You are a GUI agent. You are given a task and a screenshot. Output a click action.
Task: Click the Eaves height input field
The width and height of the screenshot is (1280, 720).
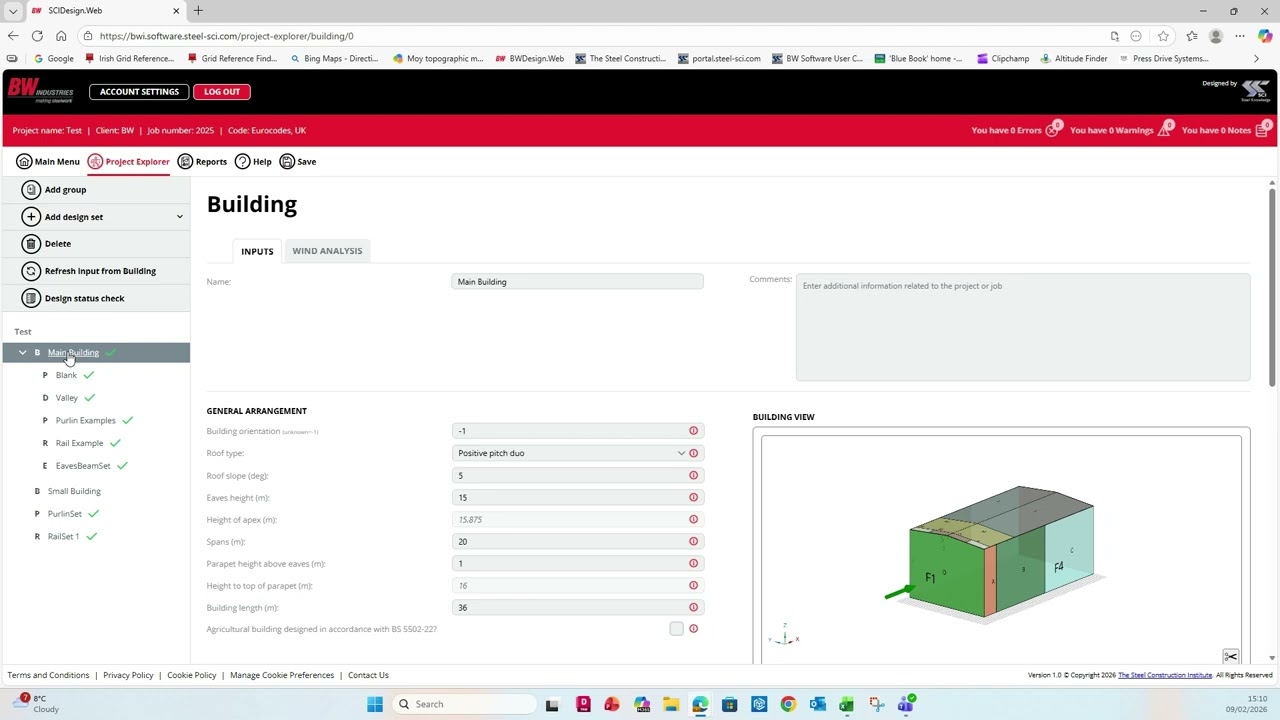[577, 497]
